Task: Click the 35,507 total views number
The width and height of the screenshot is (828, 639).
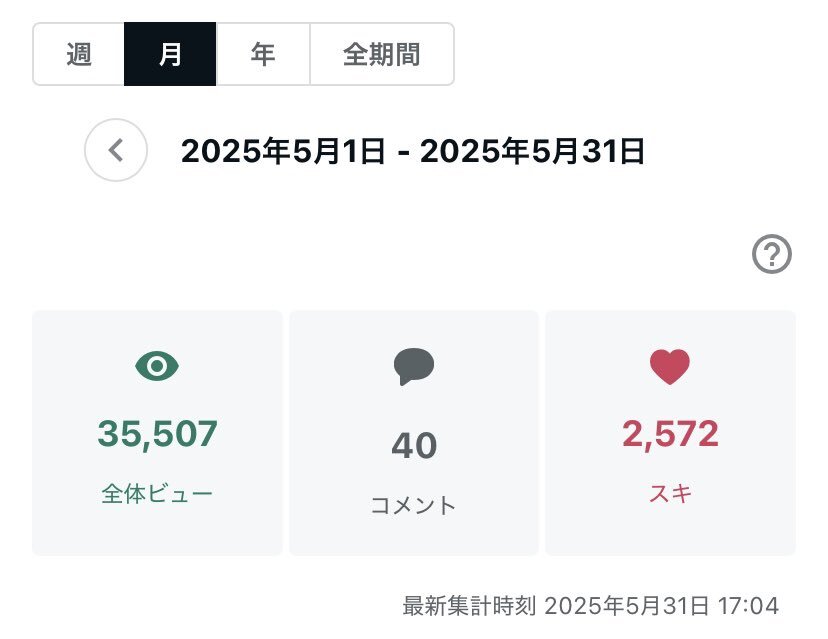Action: 157,434
